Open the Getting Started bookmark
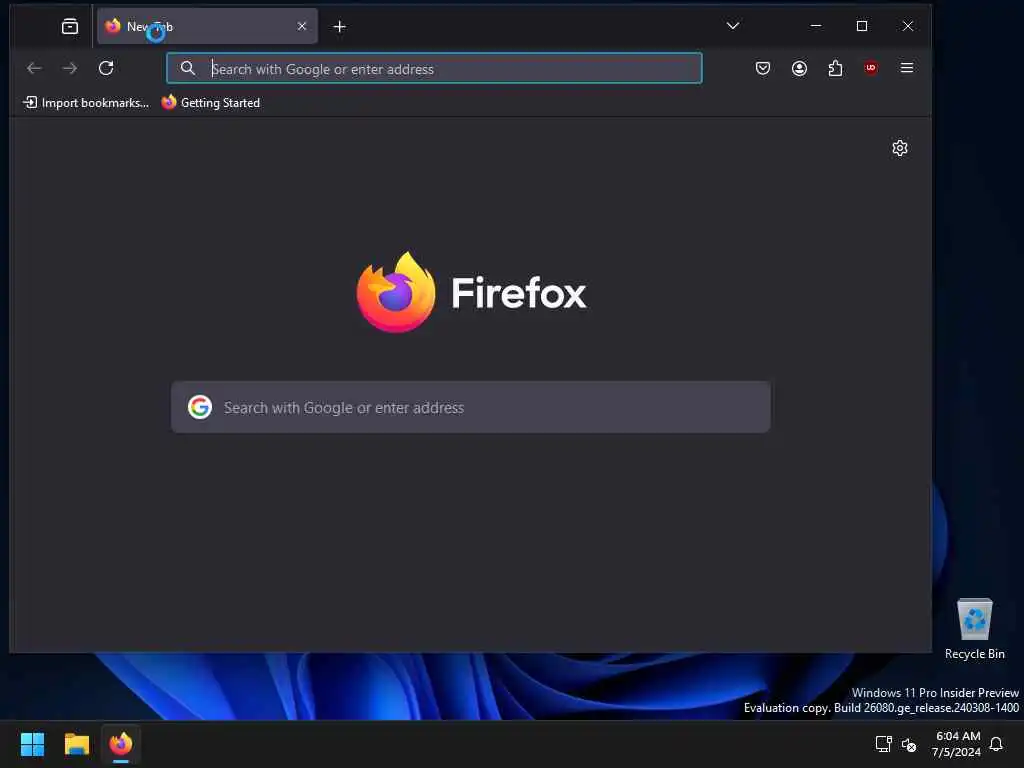The height and width of the screenshot is (768, 1024). pos(210,103)
